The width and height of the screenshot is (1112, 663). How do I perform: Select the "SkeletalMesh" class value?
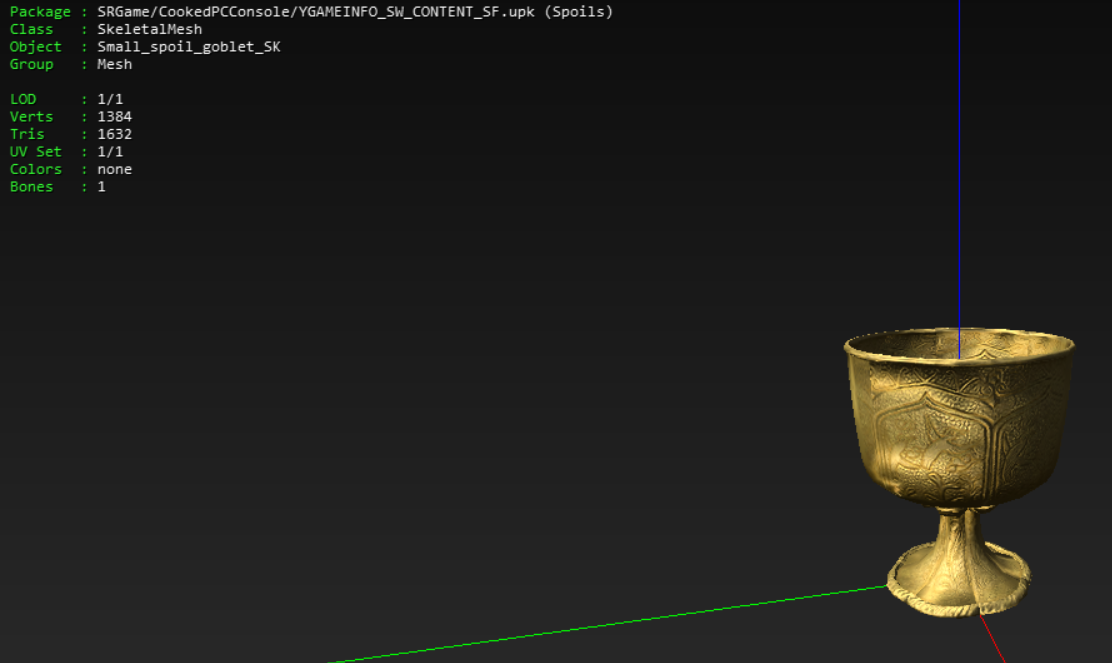[x=150, y=29]
